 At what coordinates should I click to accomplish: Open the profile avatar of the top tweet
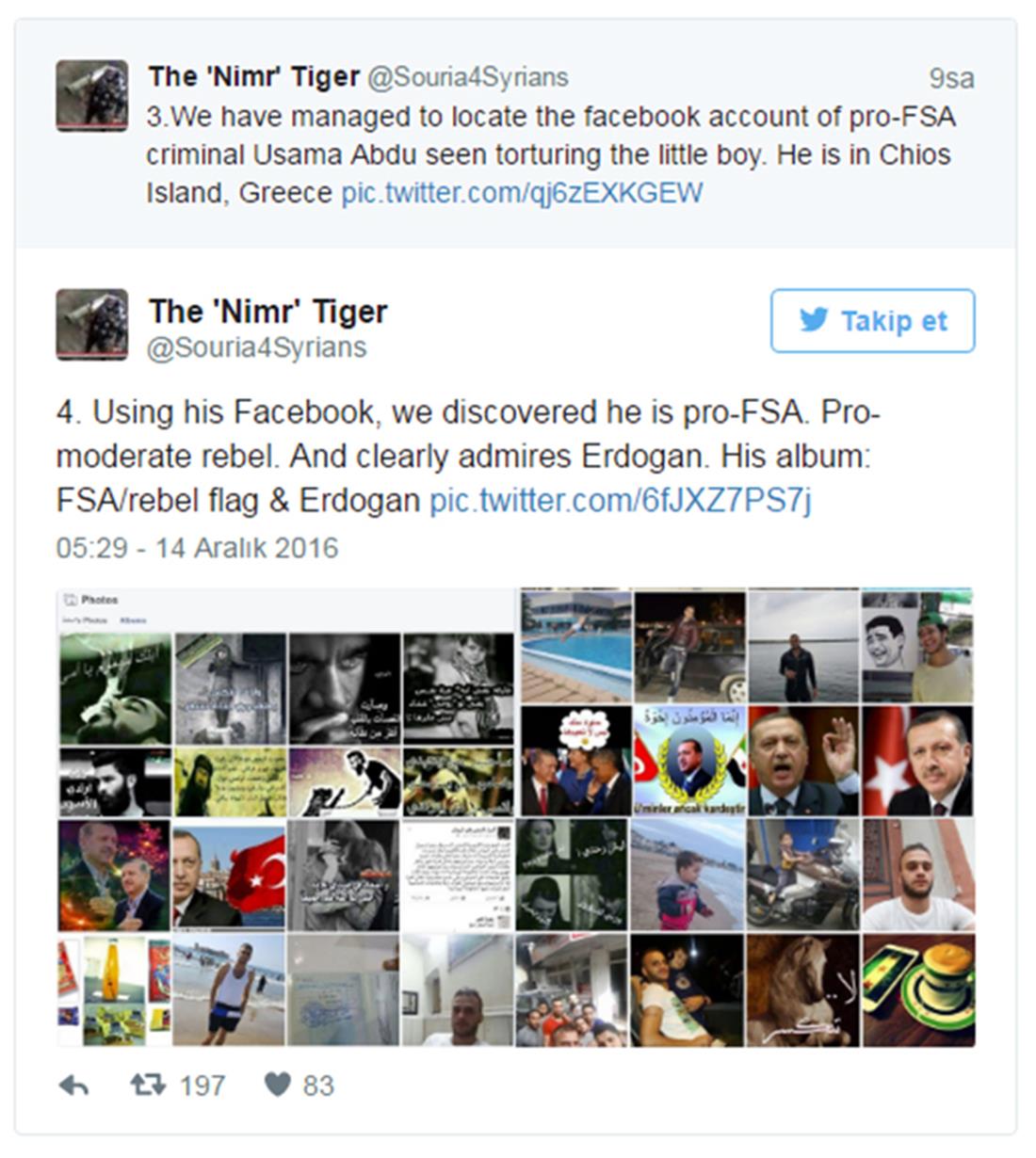[91, 96]
